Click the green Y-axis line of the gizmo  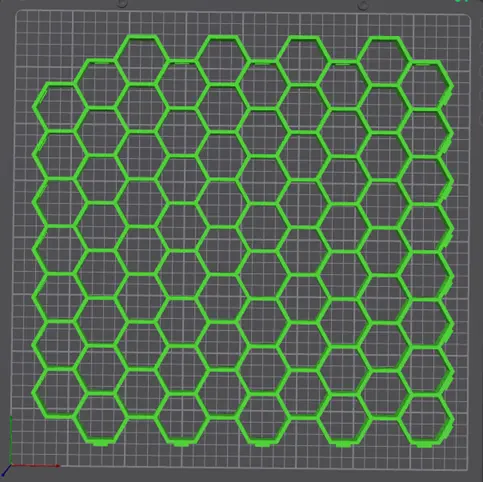tap(11, 440)
